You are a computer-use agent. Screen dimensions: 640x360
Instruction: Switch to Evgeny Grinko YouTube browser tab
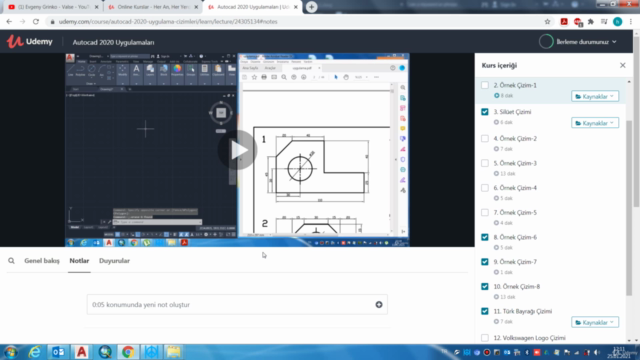click(52, 7)
